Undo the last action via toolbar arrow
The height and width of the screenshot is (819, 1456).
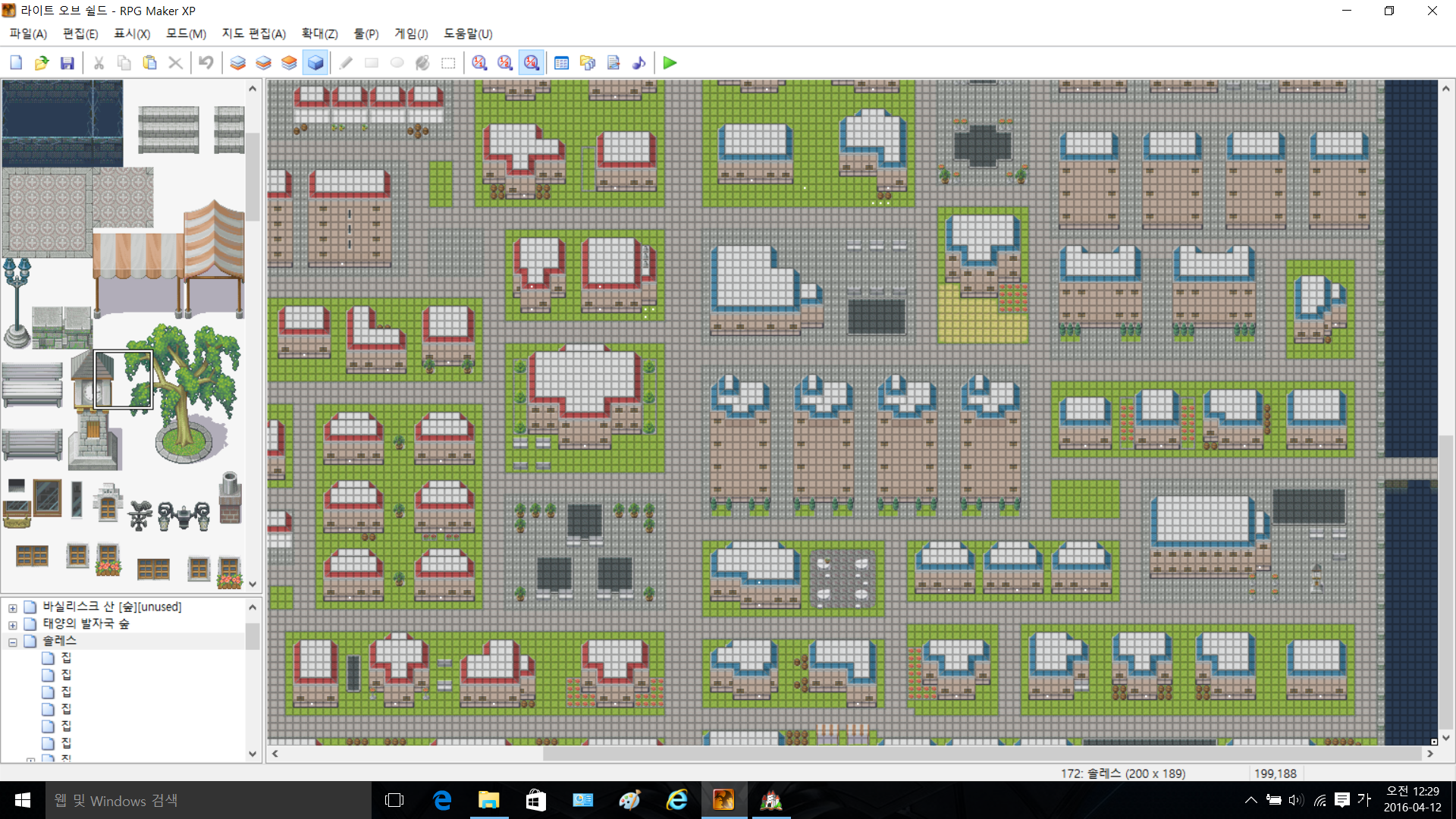tap(206, 63)
